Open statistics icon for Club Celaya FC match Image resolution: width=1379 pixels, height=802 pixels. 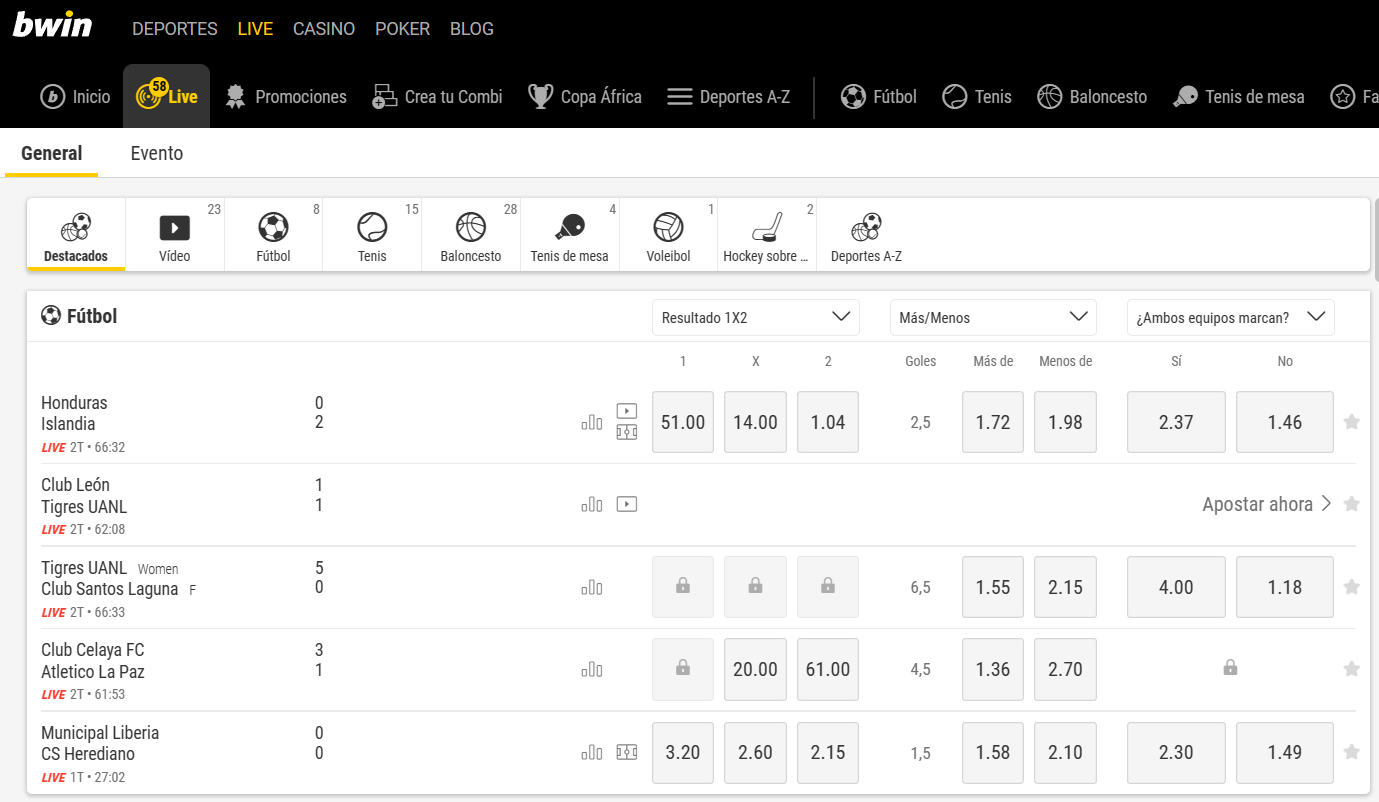click(x=592, y=669)
